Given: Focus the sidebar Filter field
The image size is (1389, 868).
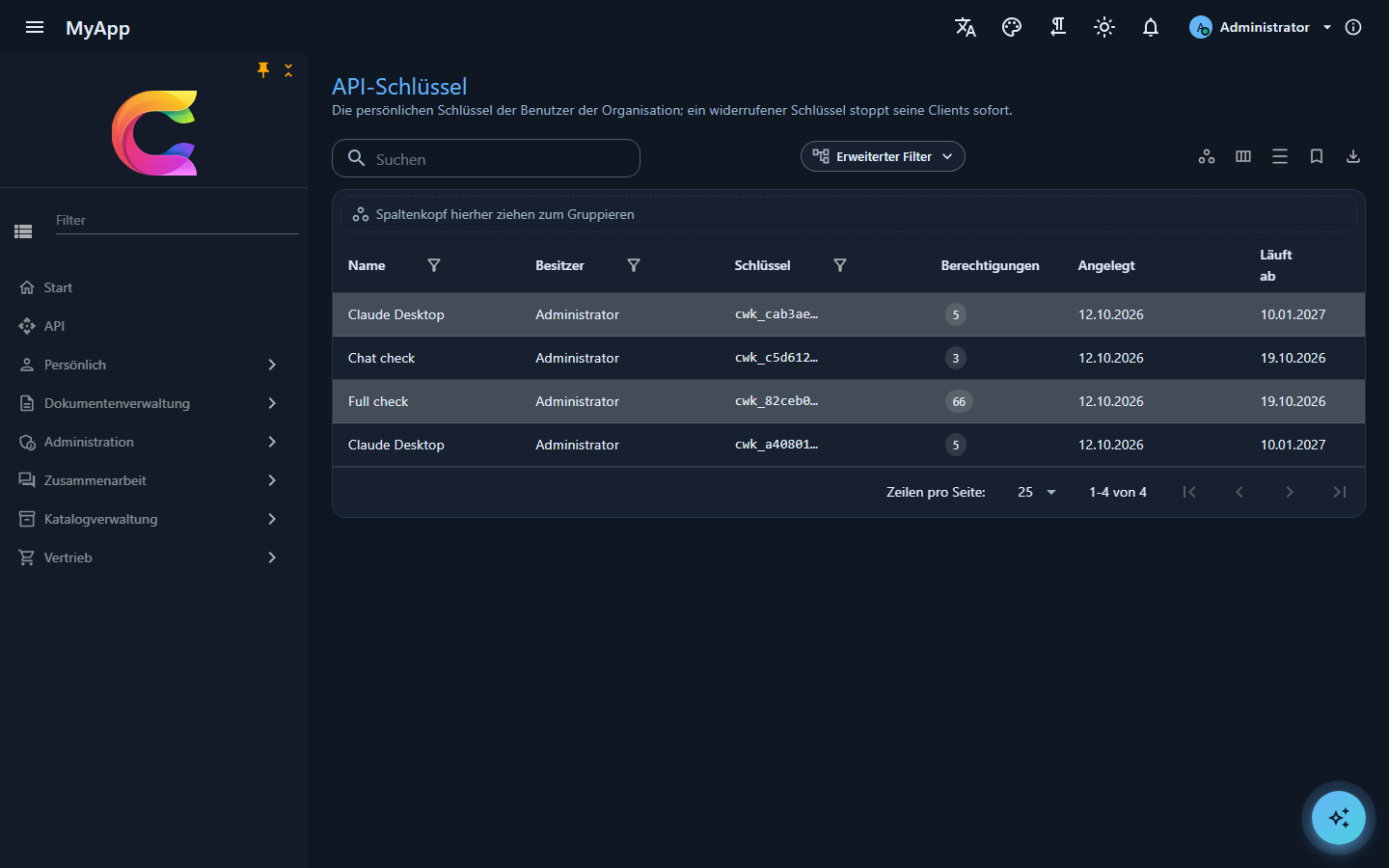Looking at the screenshot, I should [177, 221].
